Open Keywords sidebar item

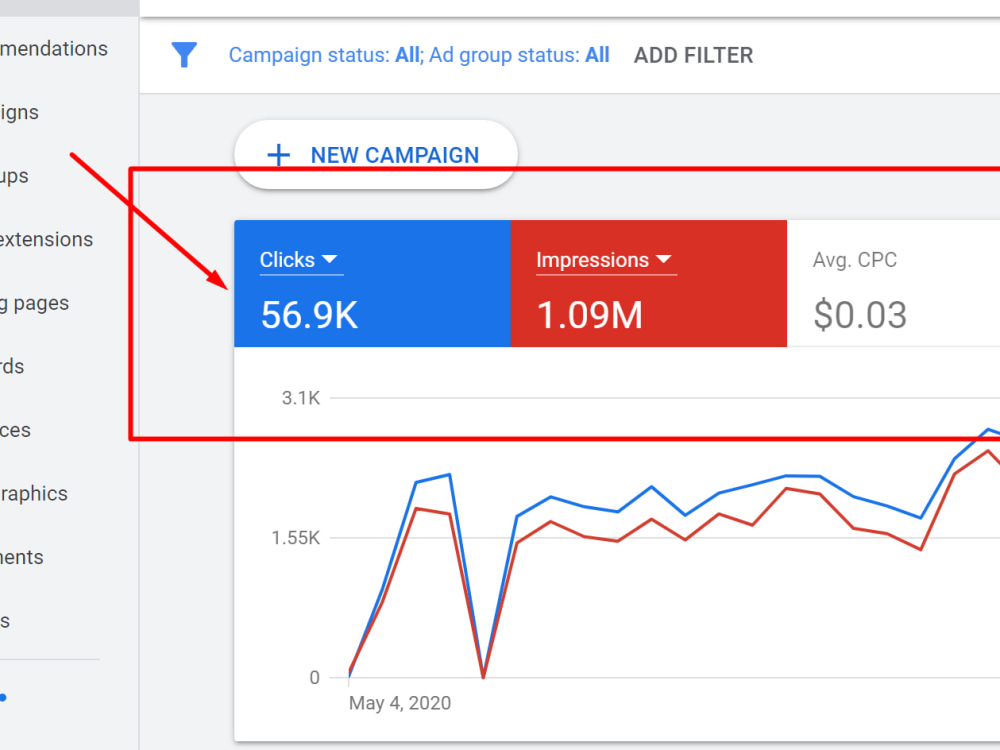(x=12, y=367)
